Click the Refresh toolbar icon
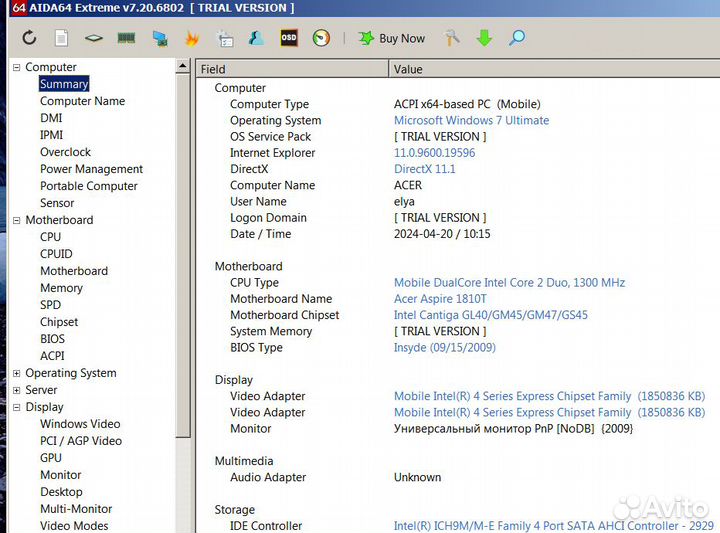720x533 pixels. 29,38
